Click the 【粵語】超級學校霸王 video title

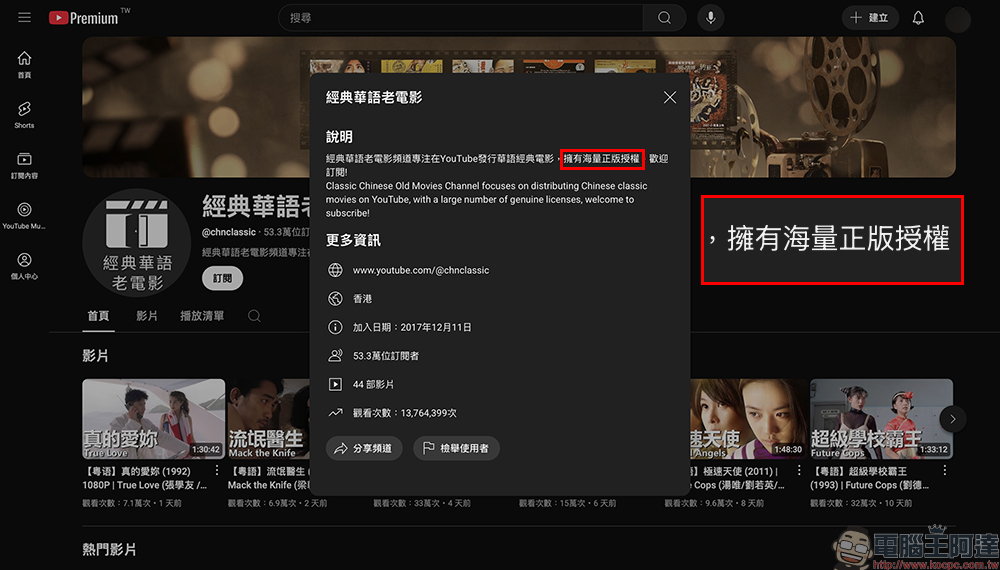[870, 478]
